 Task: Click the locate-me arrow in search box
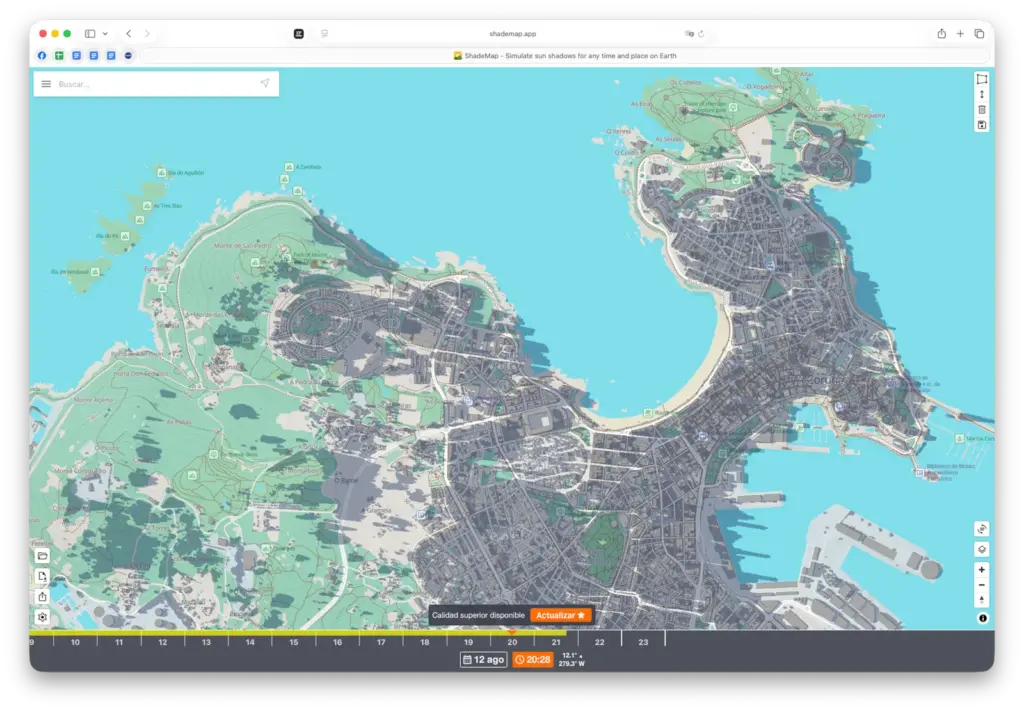264,83
